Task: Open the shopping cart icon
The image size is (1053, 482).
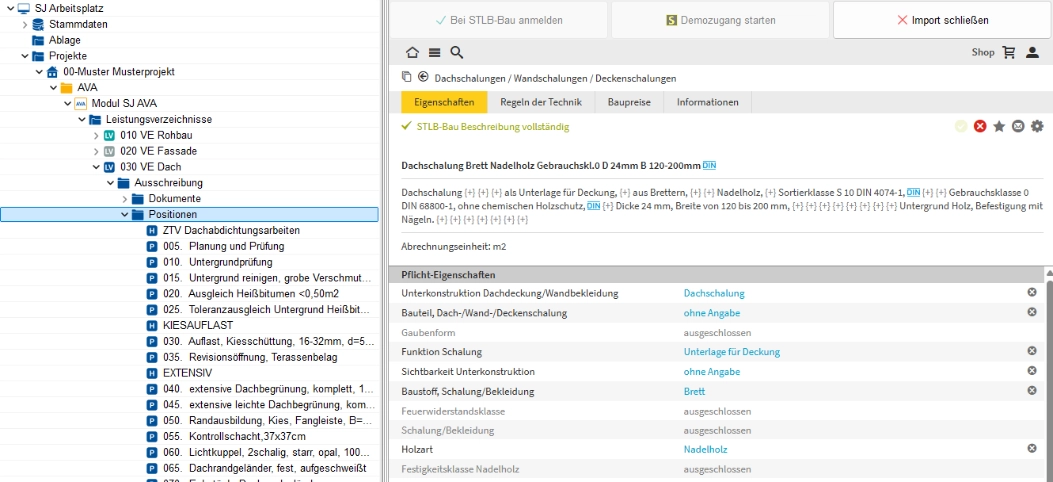Action: click(1009, 53)
